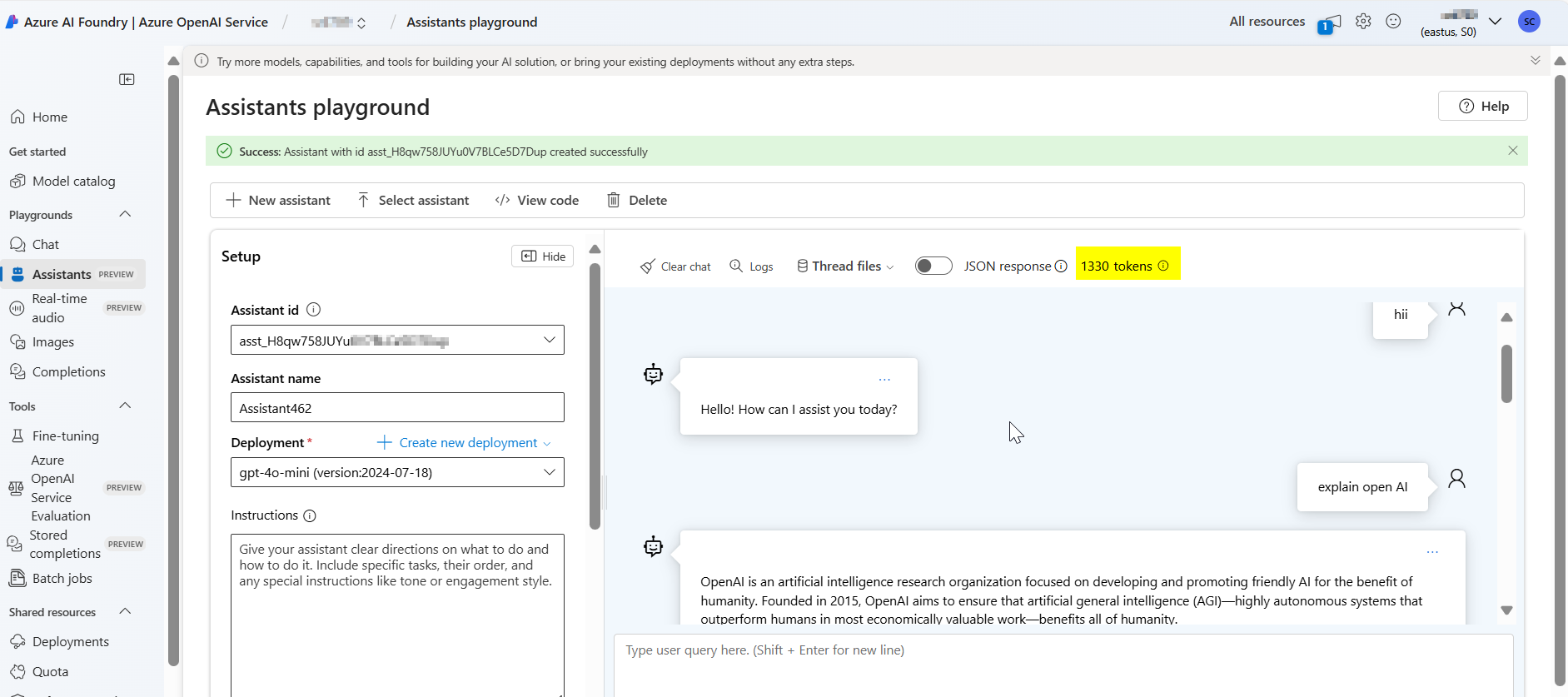Clear chat conversation
1568x697 pixels.
coord(675,266)
